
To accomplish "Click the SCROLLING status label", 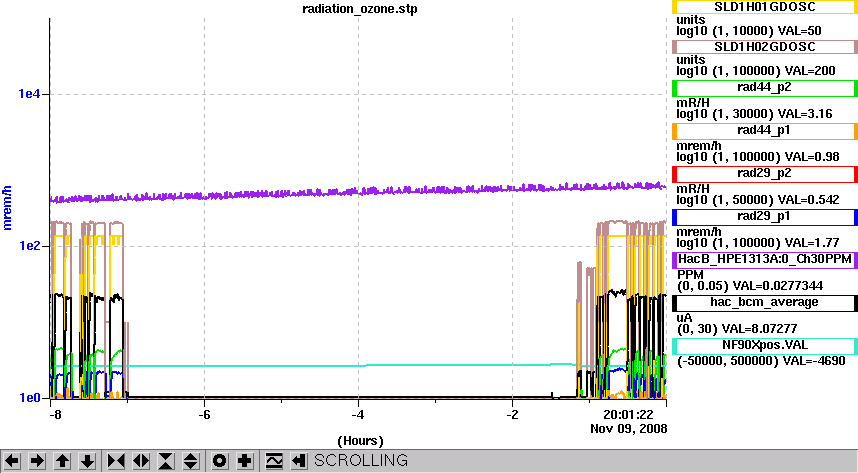I will coord(361,460).
